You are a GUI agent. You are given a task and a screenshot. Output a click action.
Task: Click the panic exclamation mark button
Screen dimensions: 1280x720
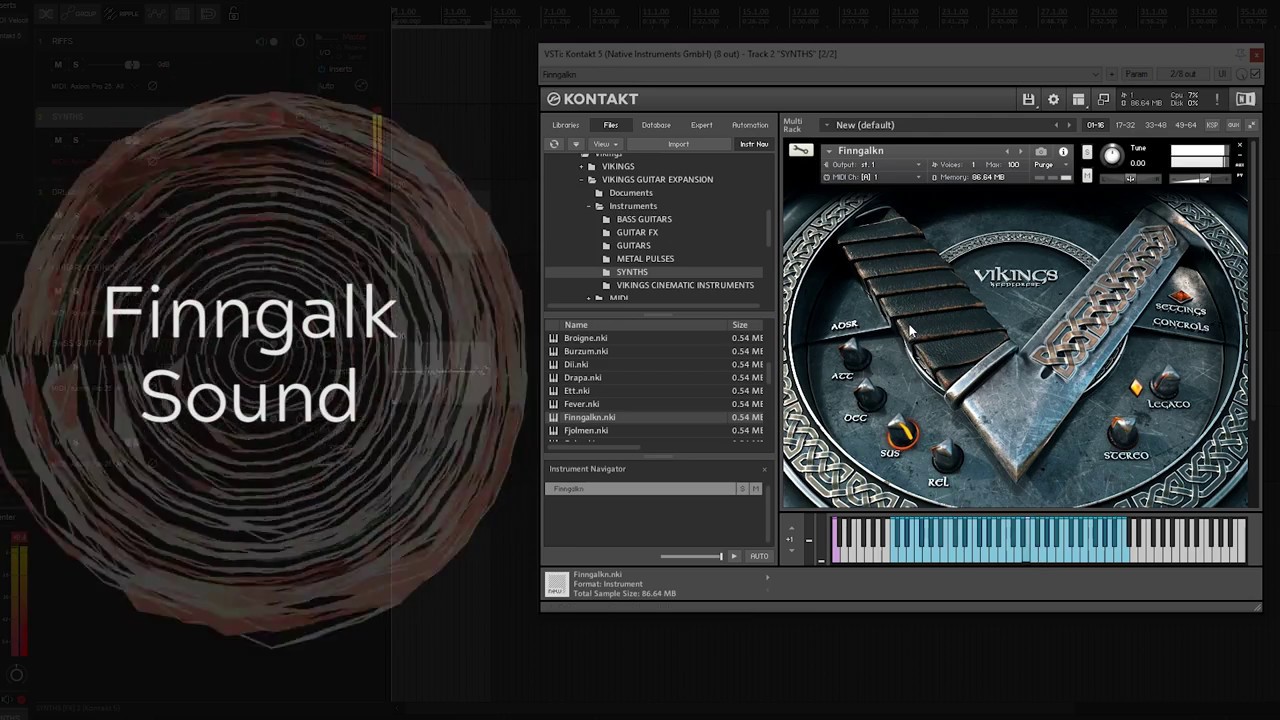pos(1217,99)
